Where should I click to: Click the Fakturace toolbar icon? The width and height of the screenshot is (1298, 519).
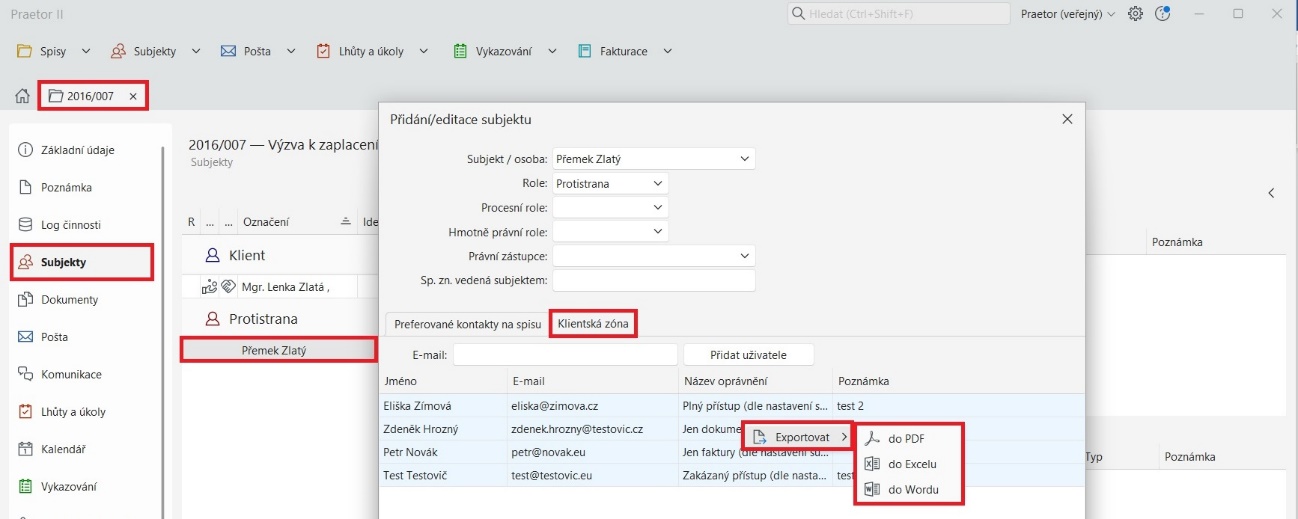pyautogui.click(x=584, y=51)
